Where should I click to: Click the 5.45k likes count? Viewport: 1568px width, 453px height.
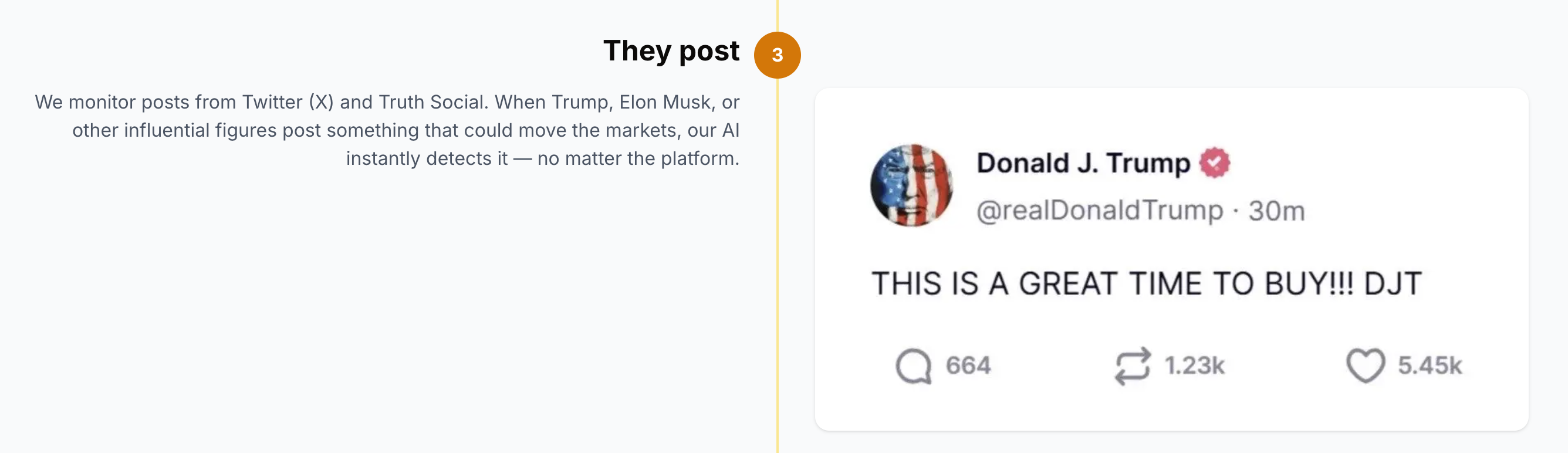pos(1430,366)
